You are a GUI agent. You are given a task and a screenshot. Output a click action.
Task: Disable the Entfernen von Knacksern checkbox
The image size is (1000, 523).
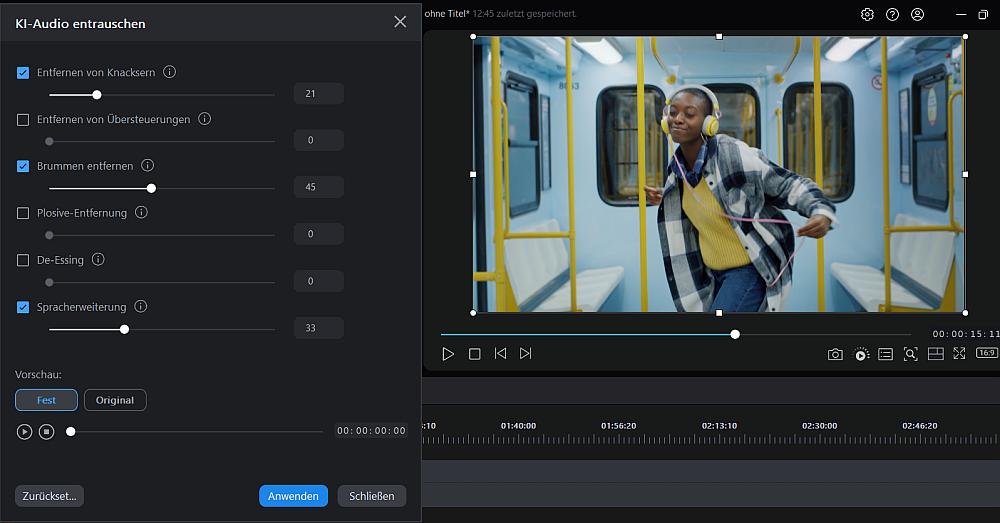click(23, 73)
